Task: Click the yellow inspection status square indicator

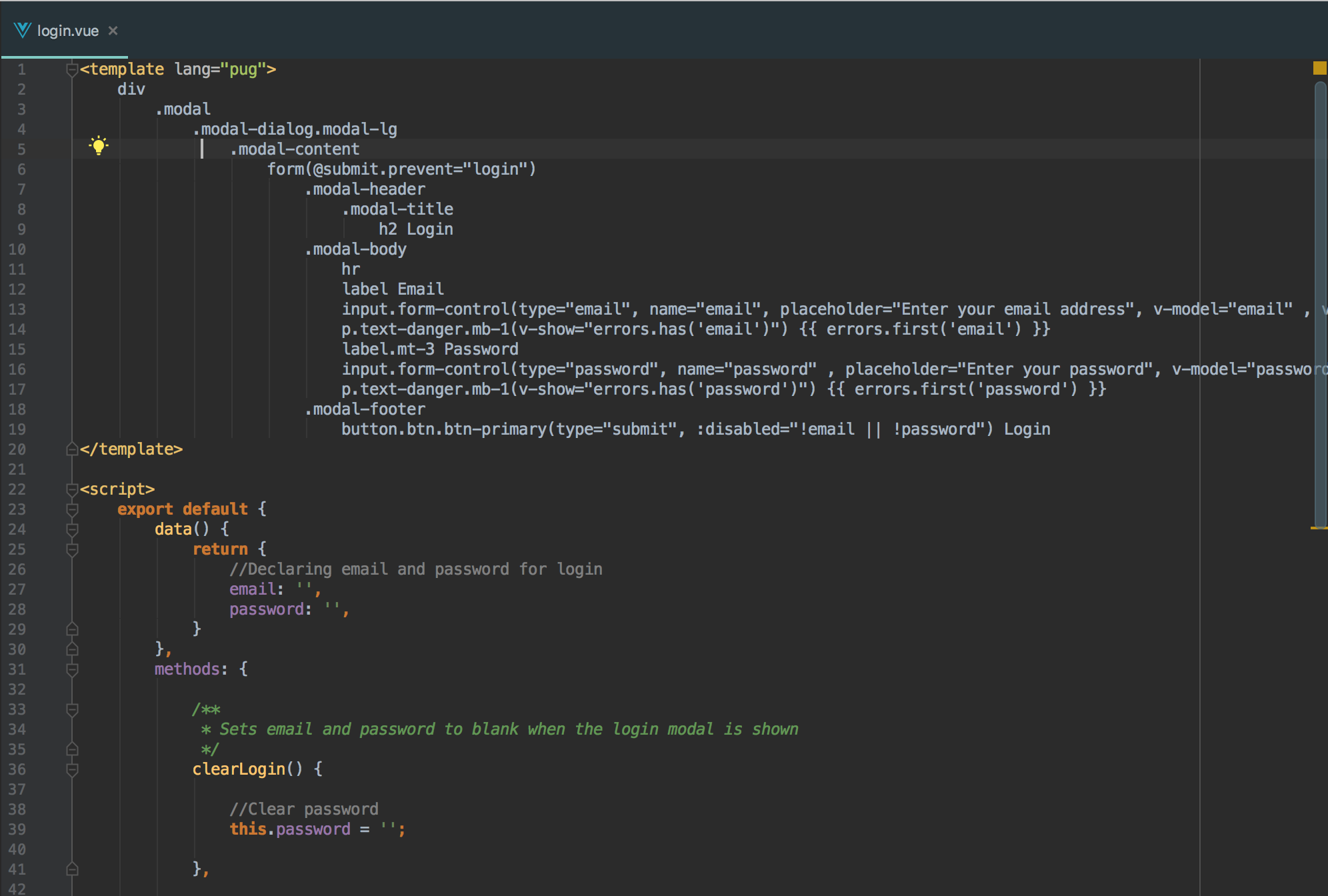Action: click(x=1319, y=68)
